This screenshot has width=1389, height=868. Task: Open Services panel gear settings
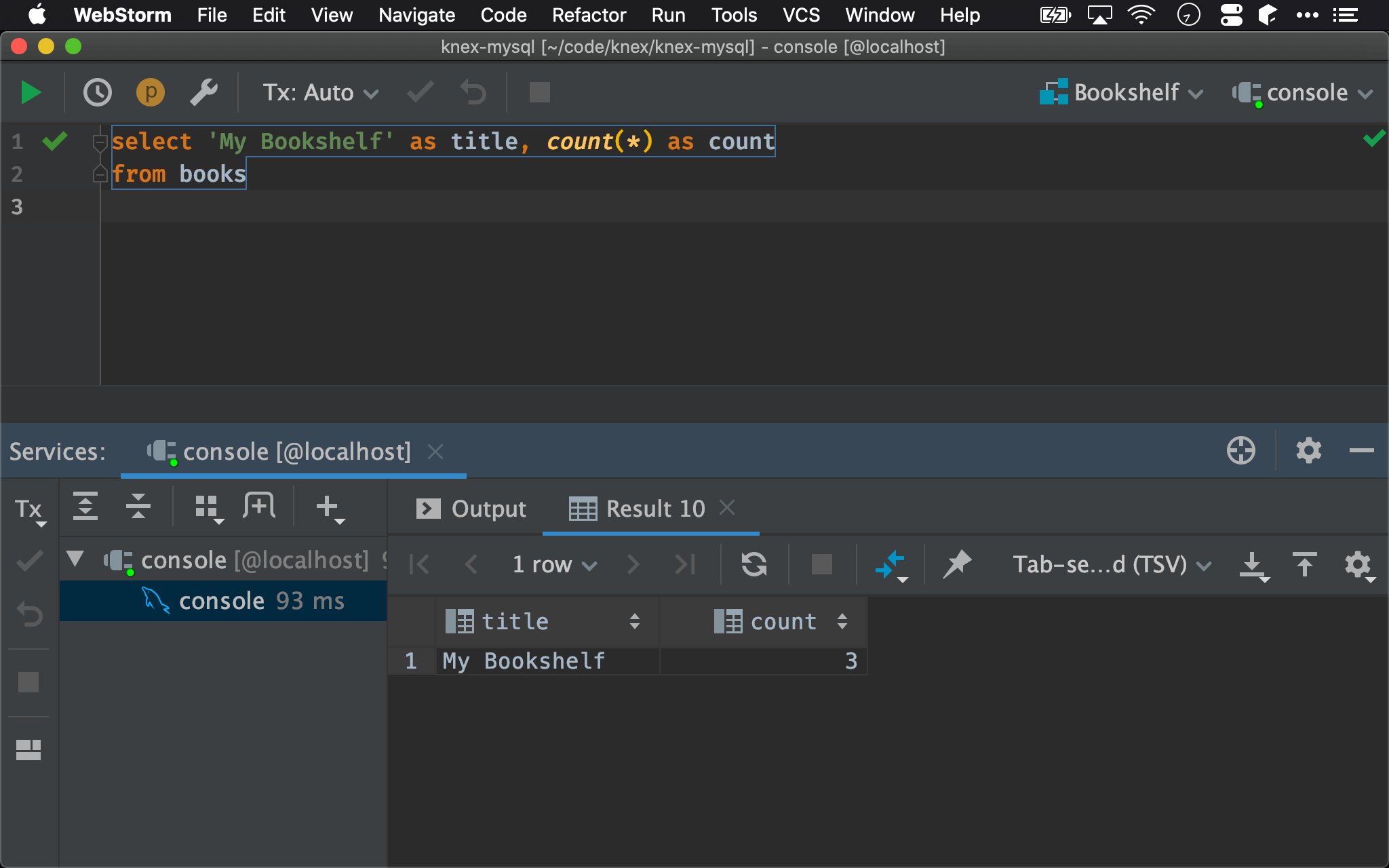point(1309,451)
